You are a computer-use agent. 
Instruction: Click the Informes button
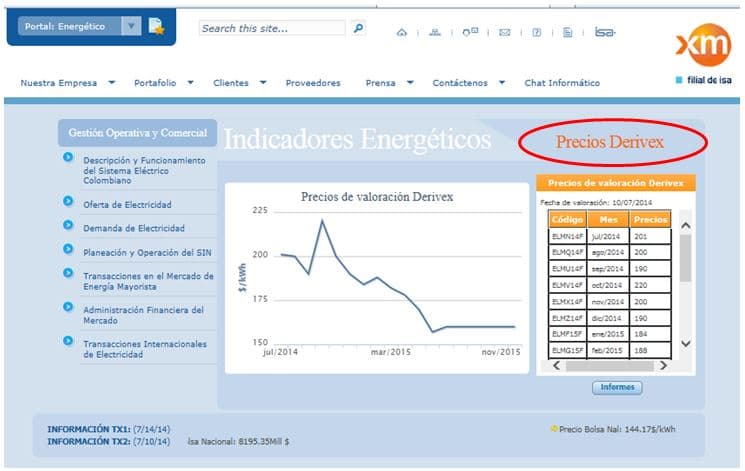coord(616,387)
